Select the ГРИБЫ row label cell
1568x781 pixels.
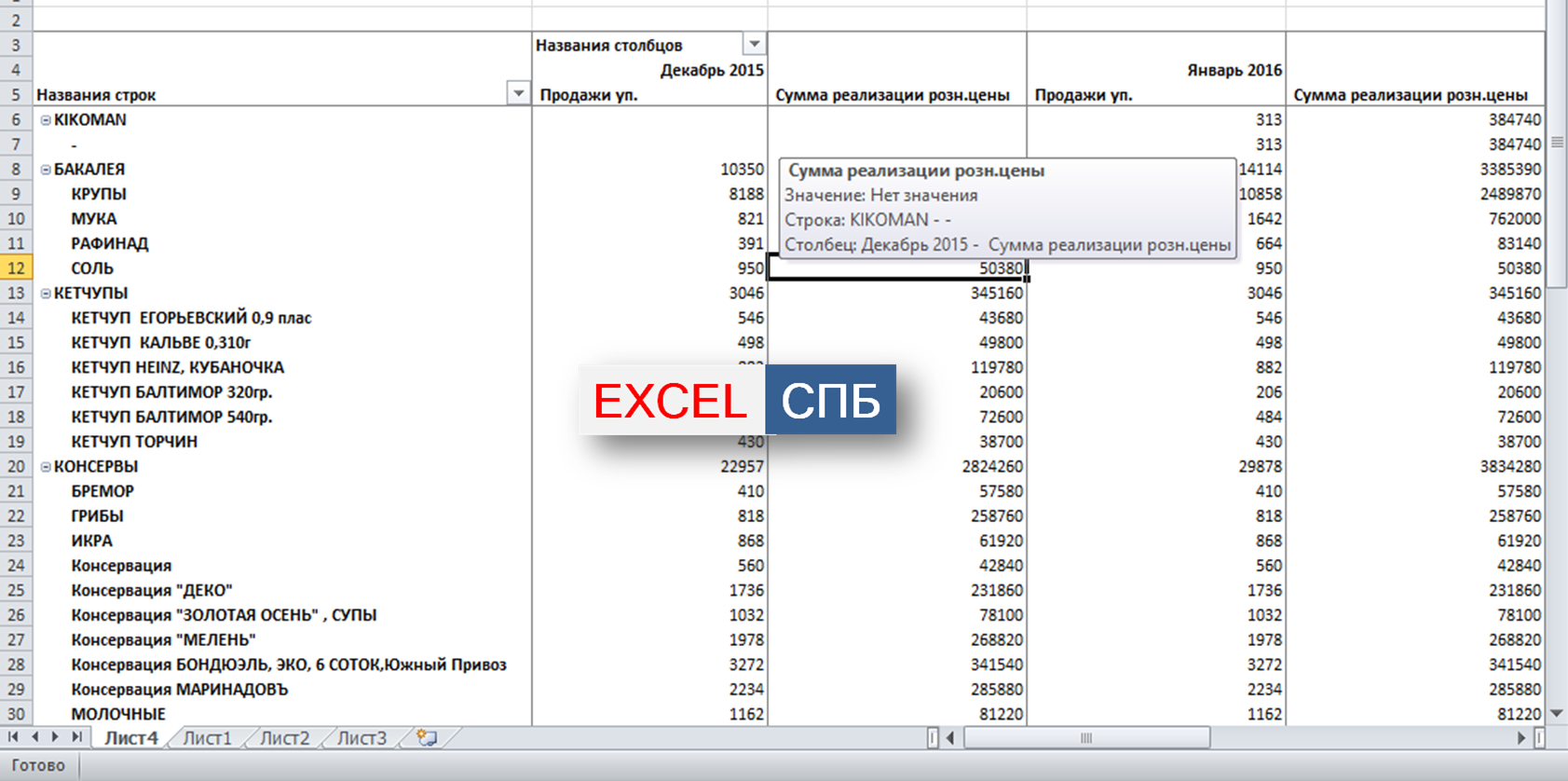coord(97,516)
